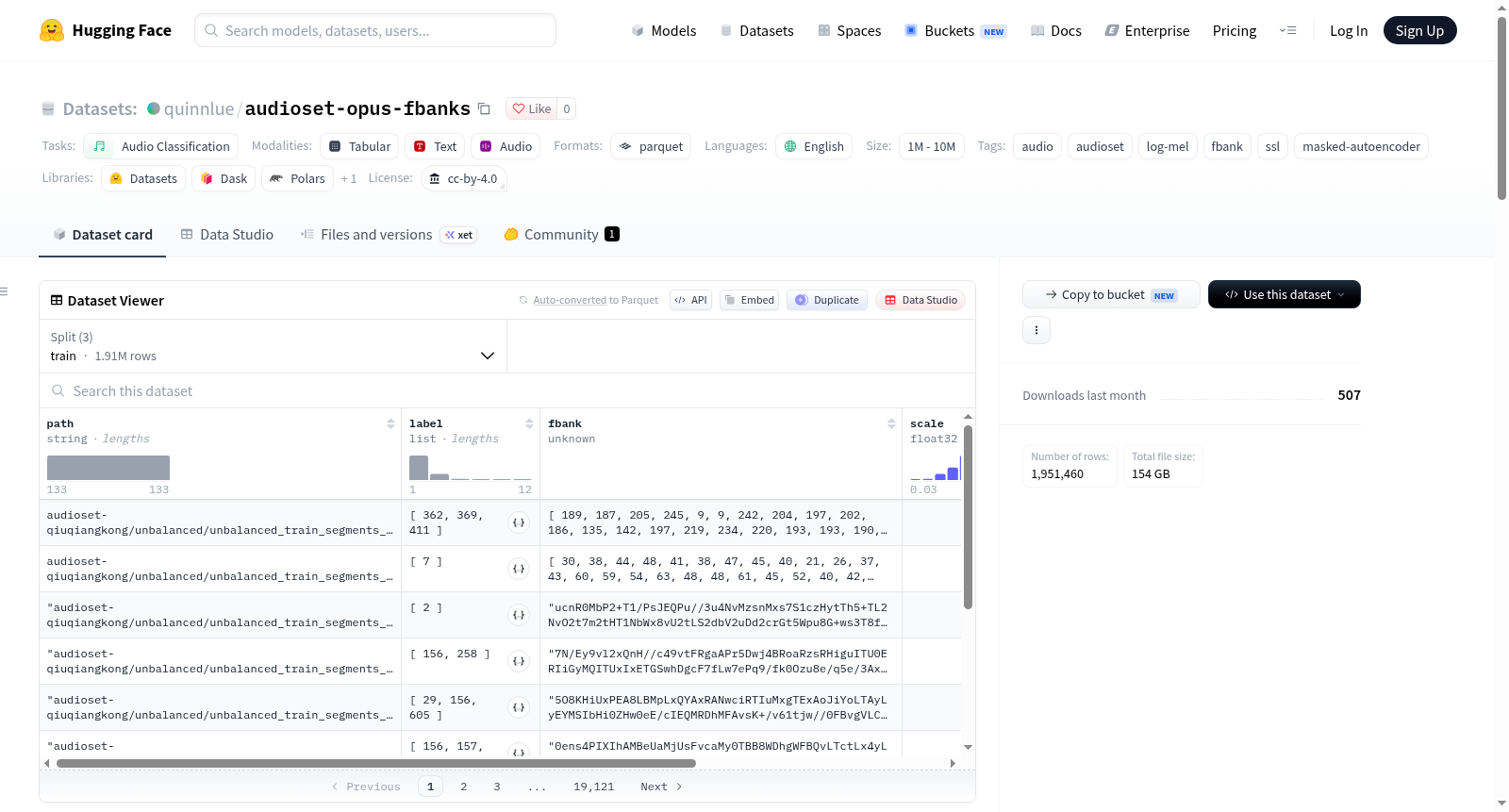1509x812 pixels.
Task: Copy dataset name with the copy icon
Action: (x=484, y=108)
